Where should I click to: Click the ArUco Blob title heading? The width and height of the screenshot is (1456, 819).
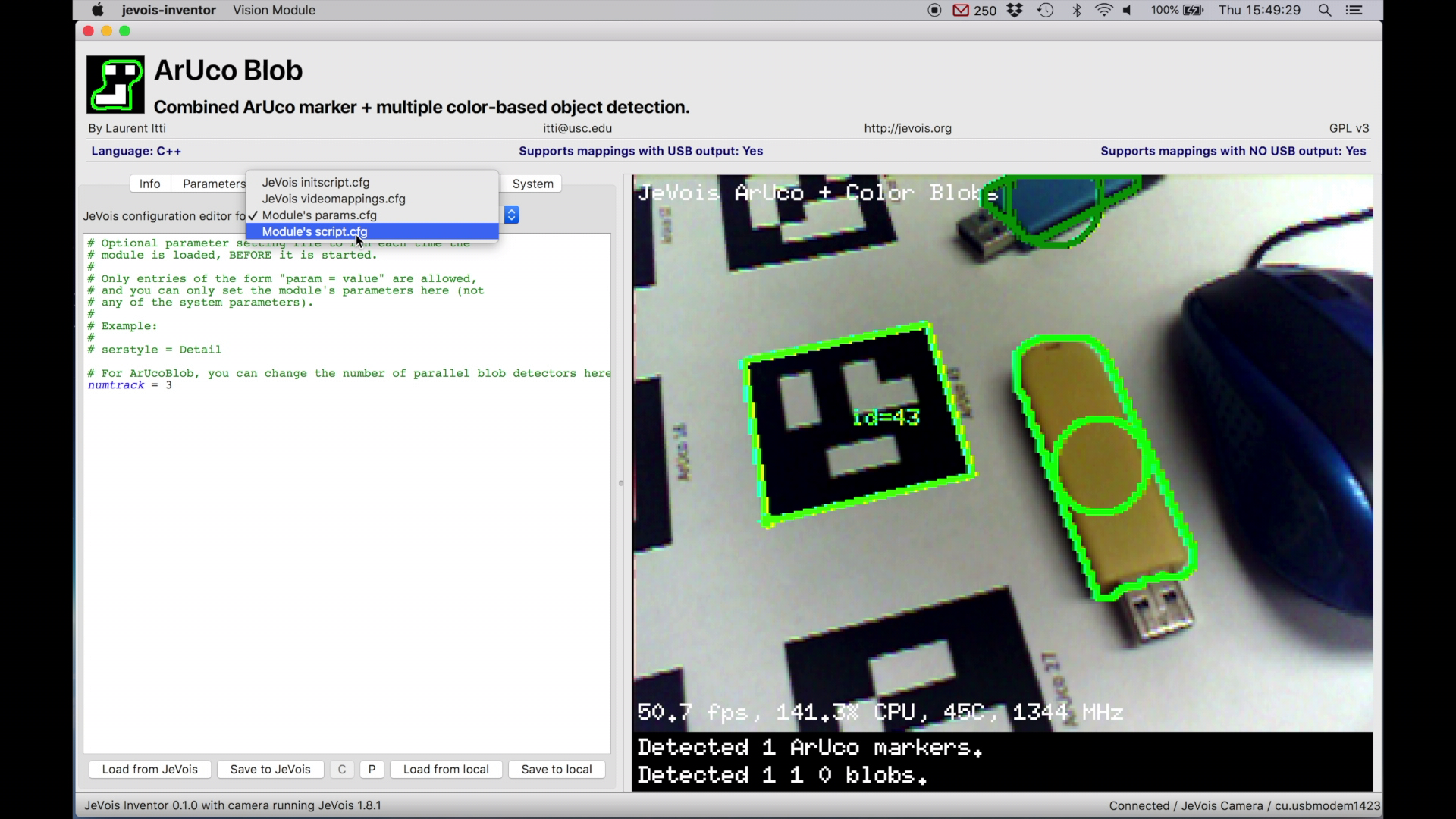point(228,70)
